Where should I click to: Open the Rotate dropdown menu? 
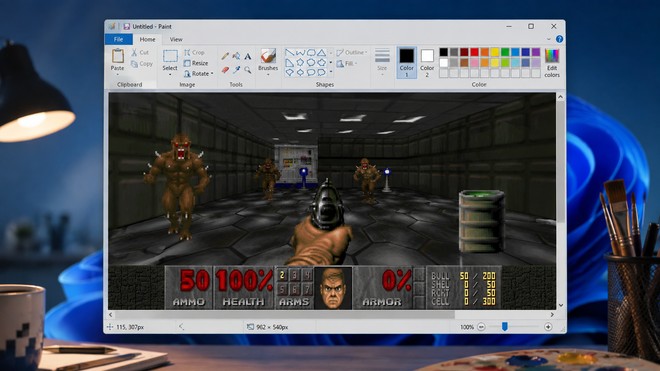(x=199, y=74)
